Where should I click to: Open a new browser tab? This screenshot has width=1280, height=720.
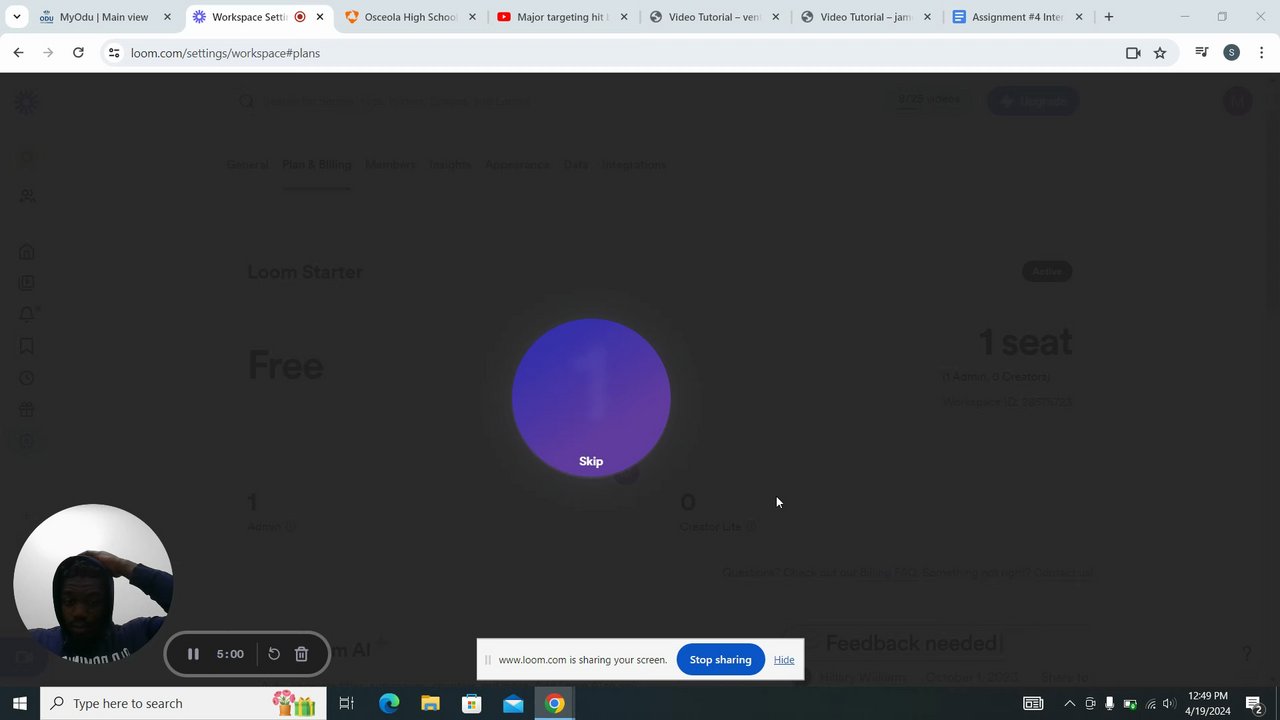click(x=1108, y=17)
